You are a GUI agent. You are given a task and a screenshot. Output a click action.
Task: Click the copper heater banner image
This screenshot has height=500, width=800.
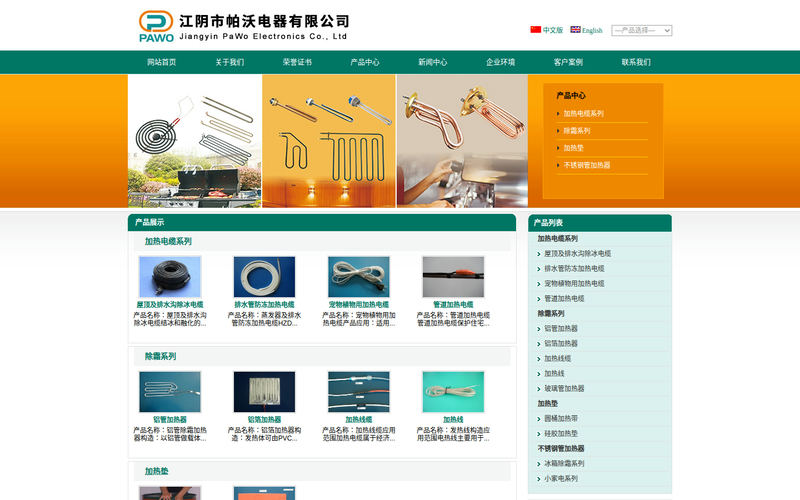pos(463,141)
